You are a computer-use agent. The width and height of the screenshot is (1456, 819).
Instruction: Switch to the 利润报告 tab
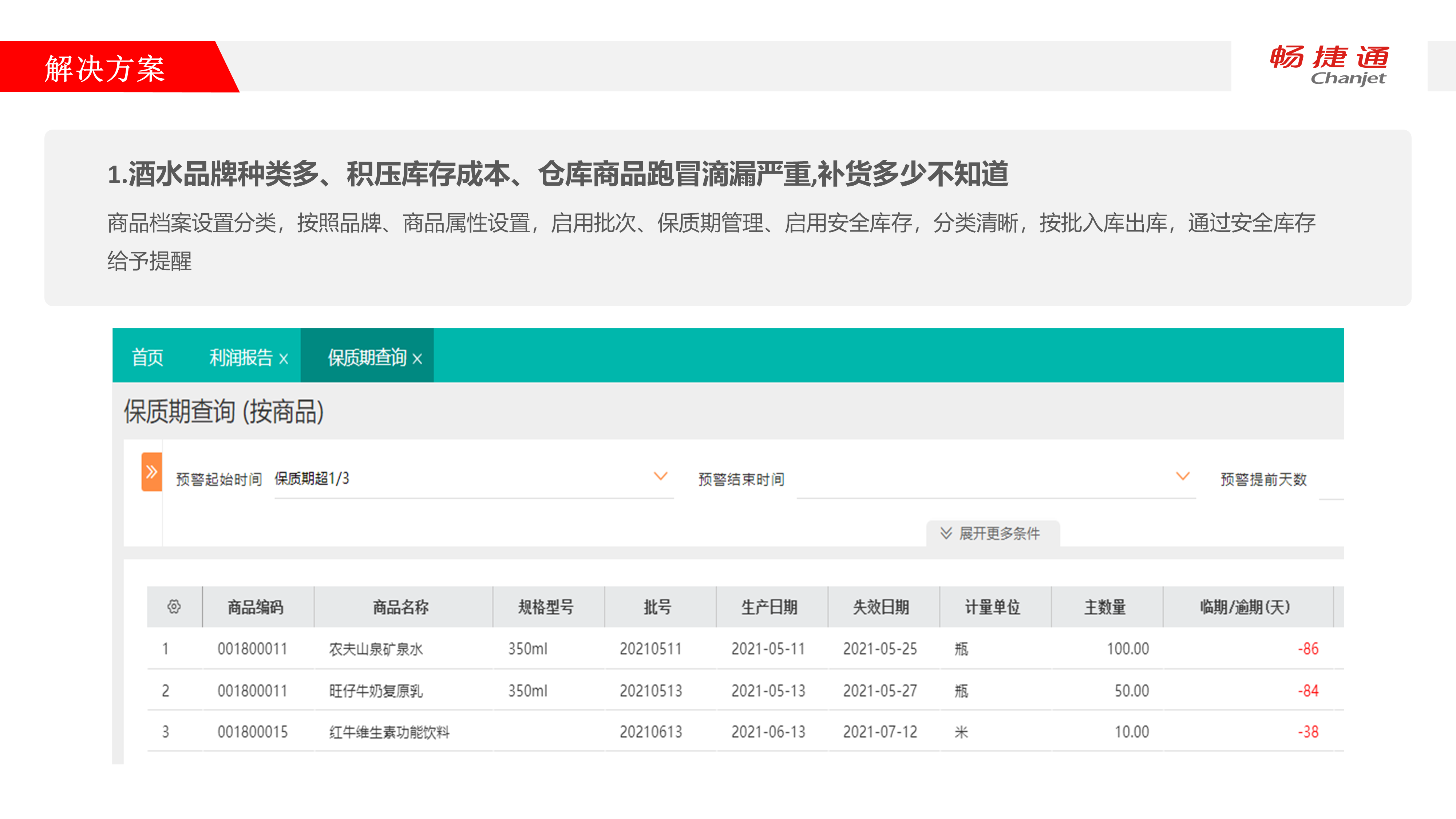pos(241,357)
